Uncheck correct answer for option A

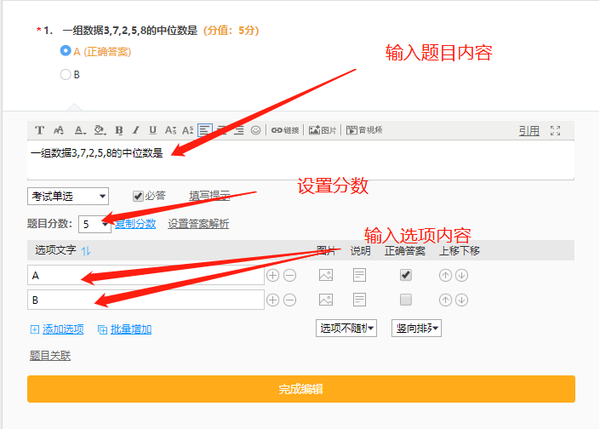[406, 275]
